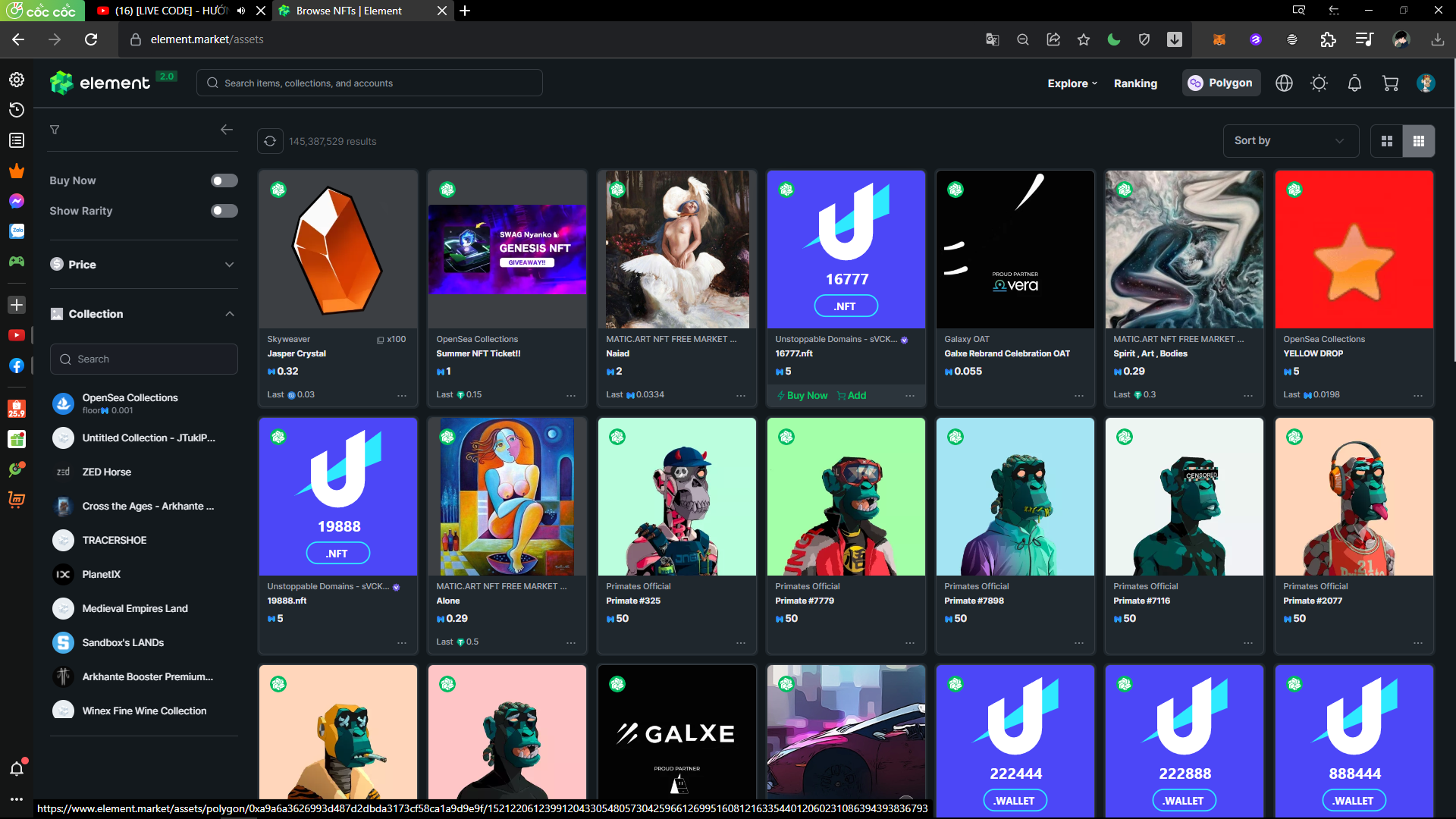This screenshot has height=819, width=1456.
Task: Open the Explore dropdown menu
Action: click(1072, 83)
